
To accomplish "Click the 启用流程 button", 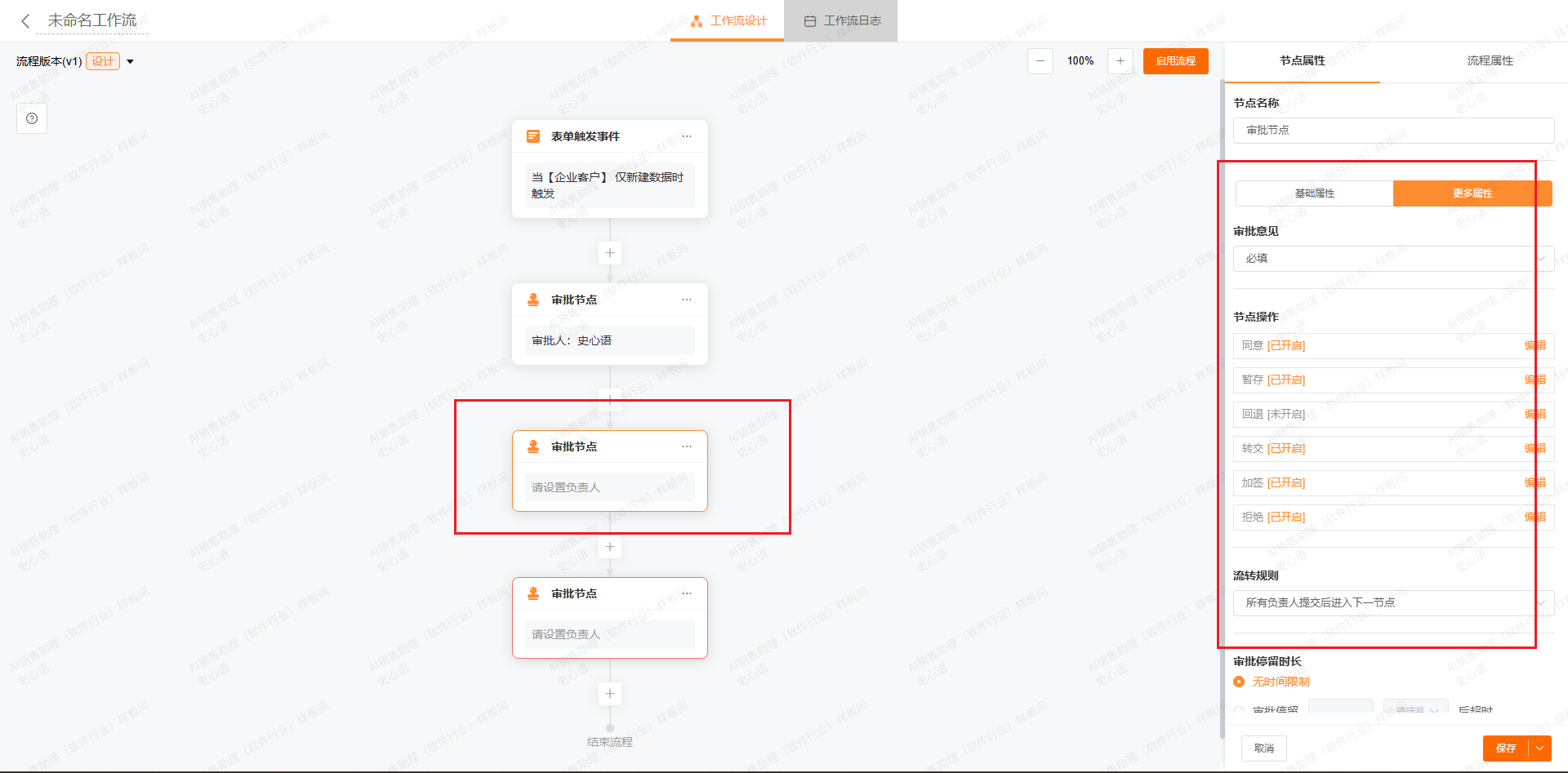I will click(1175, 61).
